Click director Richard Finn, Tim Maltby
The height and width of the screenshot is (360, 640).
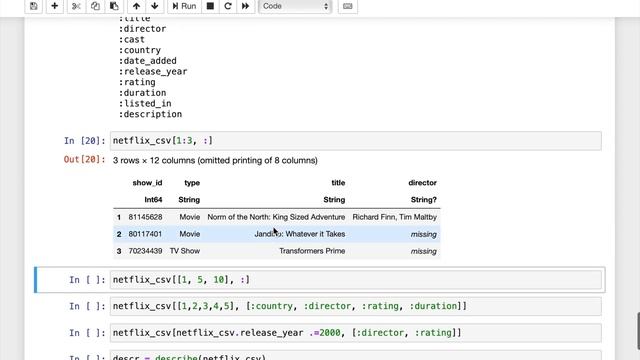[x=395, y=217]
